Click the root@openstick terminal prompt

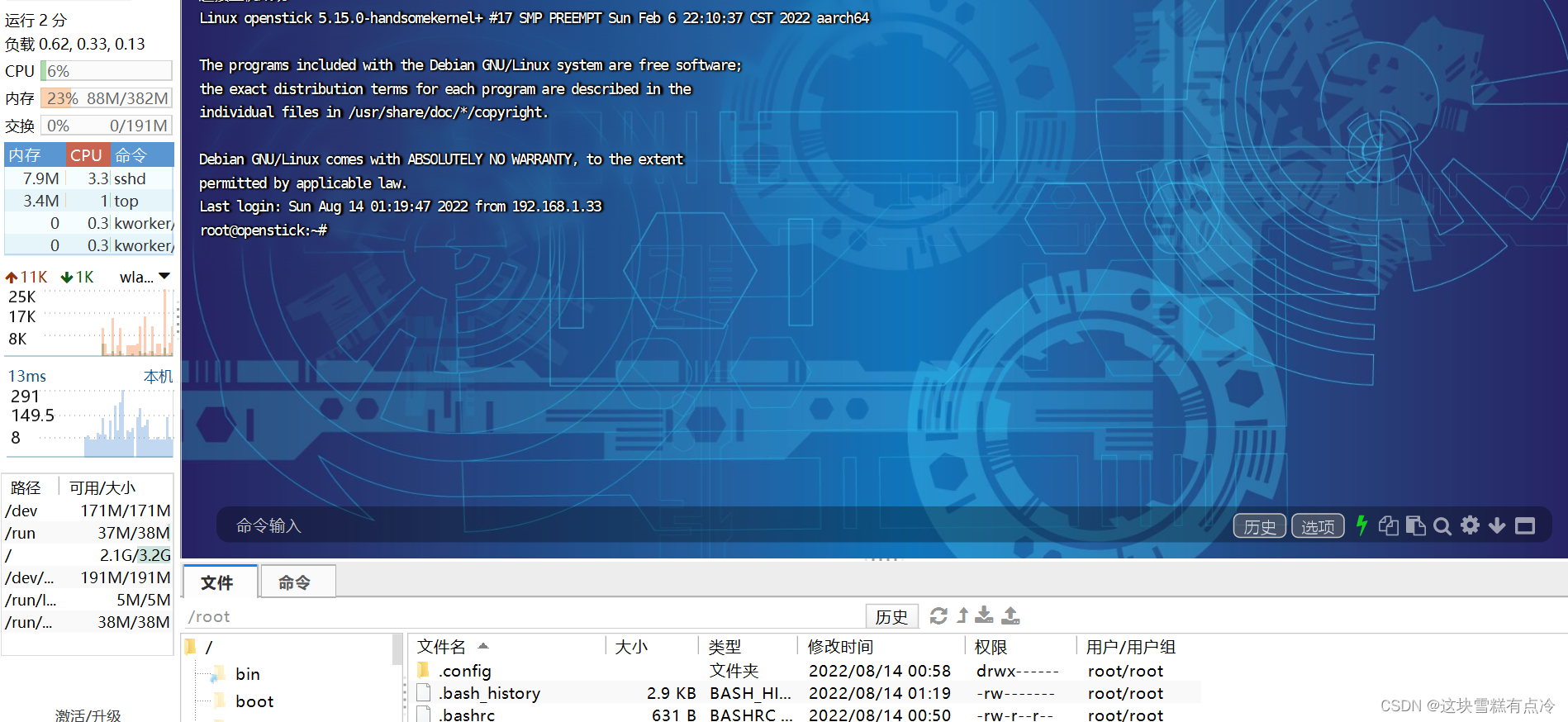point(264,230)
